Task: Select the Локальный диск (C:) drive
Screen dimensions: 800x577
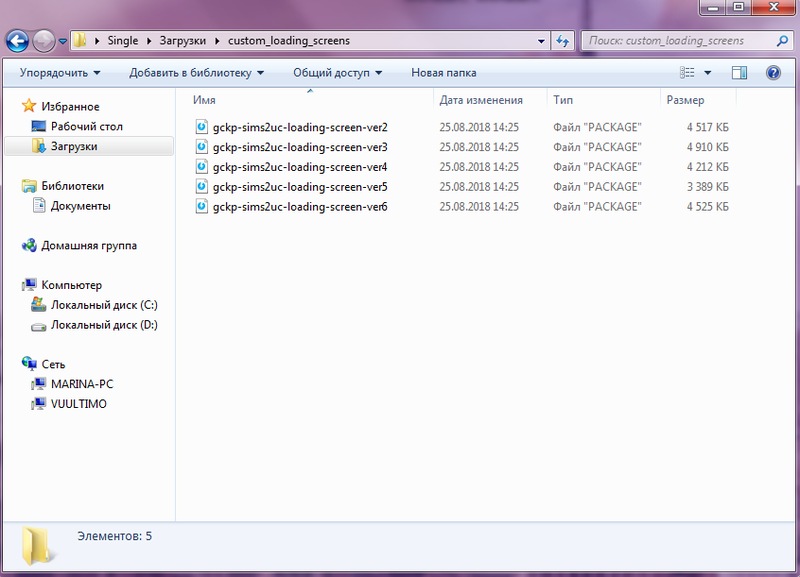Action: [104, 305]
